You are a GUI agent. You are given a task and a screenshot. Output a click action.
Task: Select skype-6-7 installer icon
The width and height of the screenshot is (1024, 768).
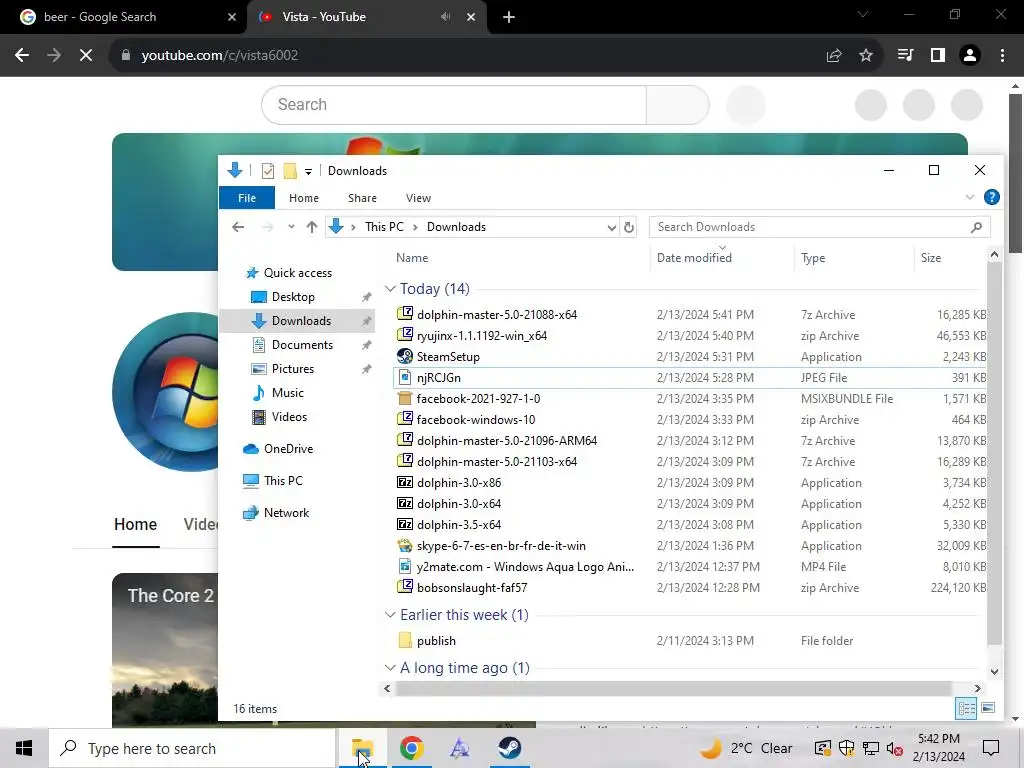tap(405, 545)
